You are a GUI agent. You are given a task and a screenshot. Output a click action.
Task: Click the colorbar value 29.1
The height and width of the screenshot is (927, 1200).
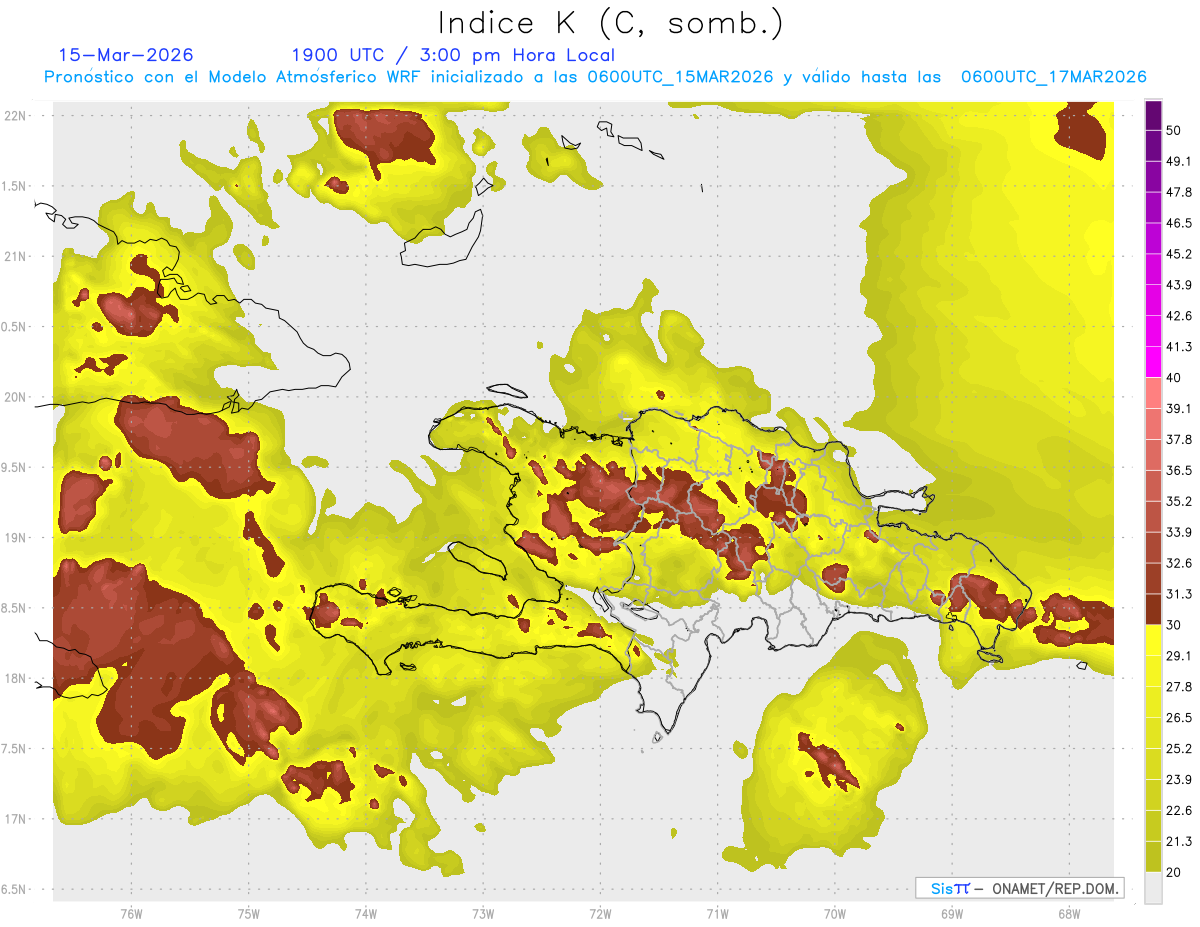pyautogui.click(x=1178, y=656)
